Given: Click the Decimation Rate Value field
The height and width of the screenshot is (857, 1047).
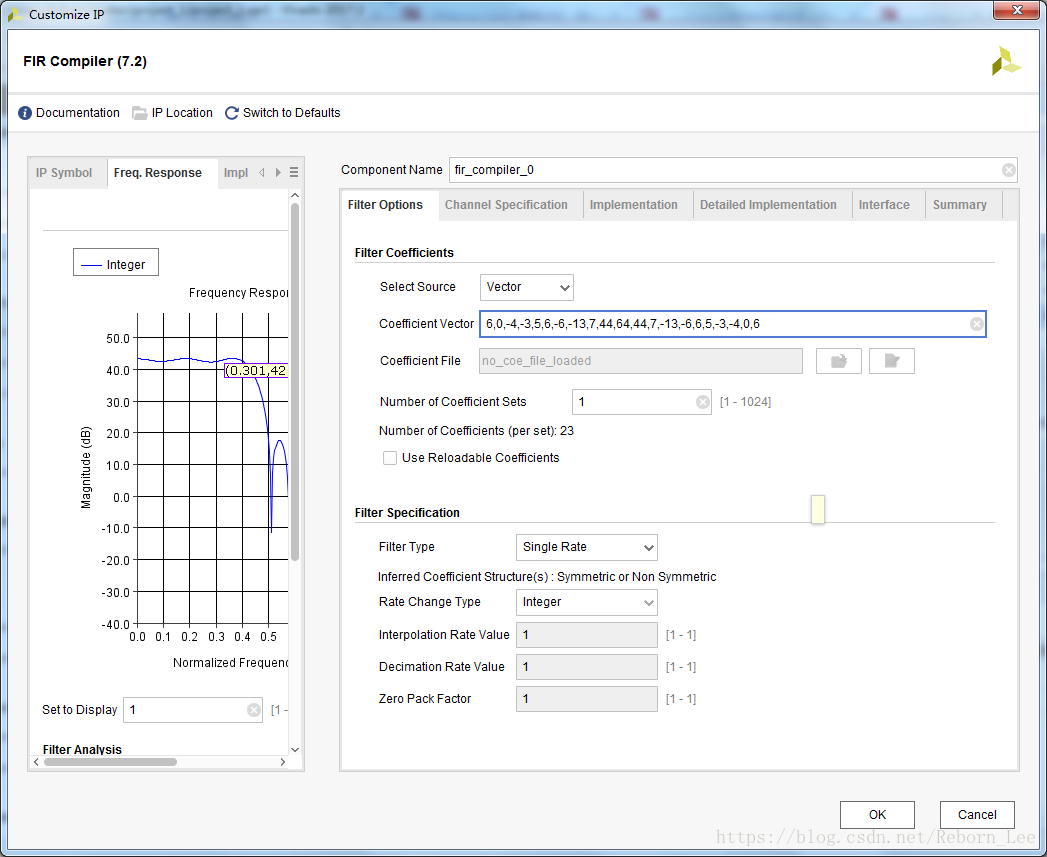Looking at the screenshot, I should tap(586, 667).
